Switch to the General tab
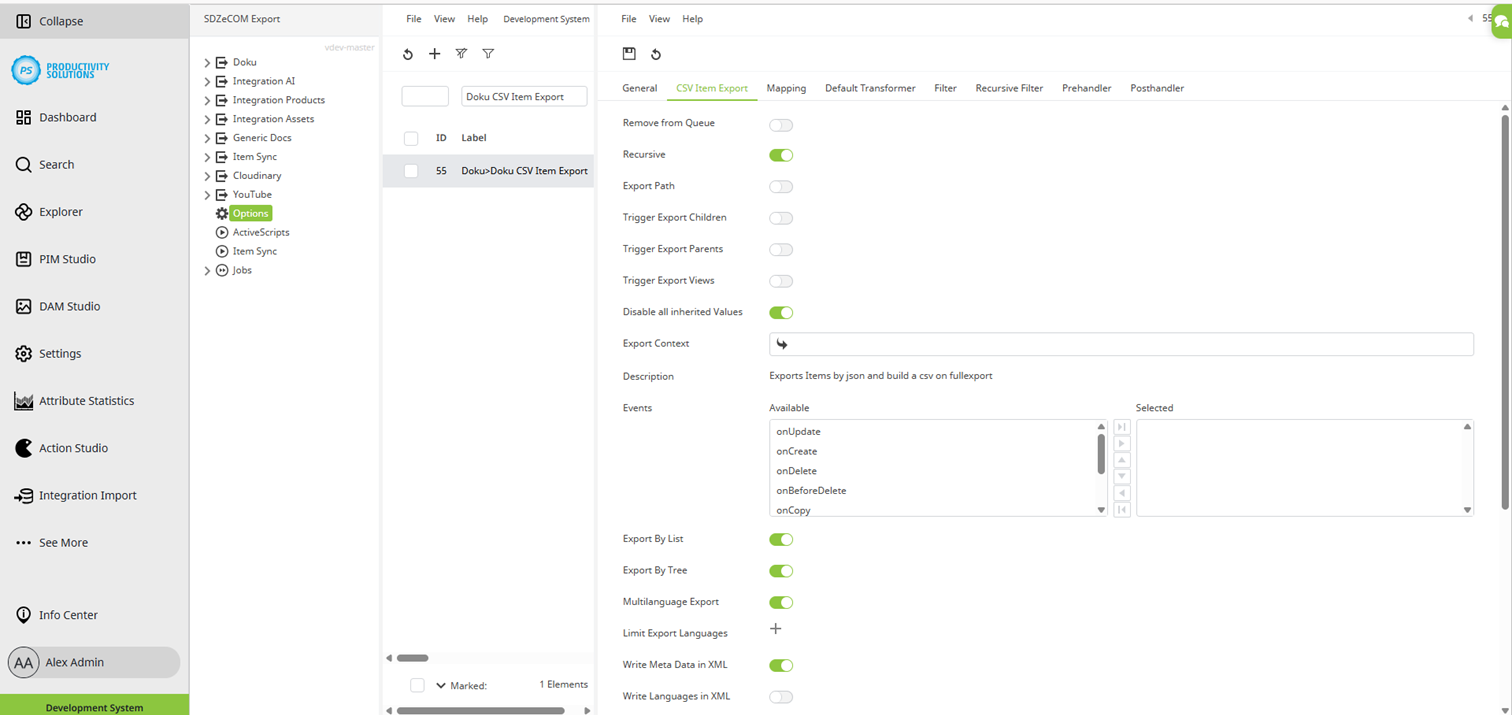 click(x=640, y=88)
